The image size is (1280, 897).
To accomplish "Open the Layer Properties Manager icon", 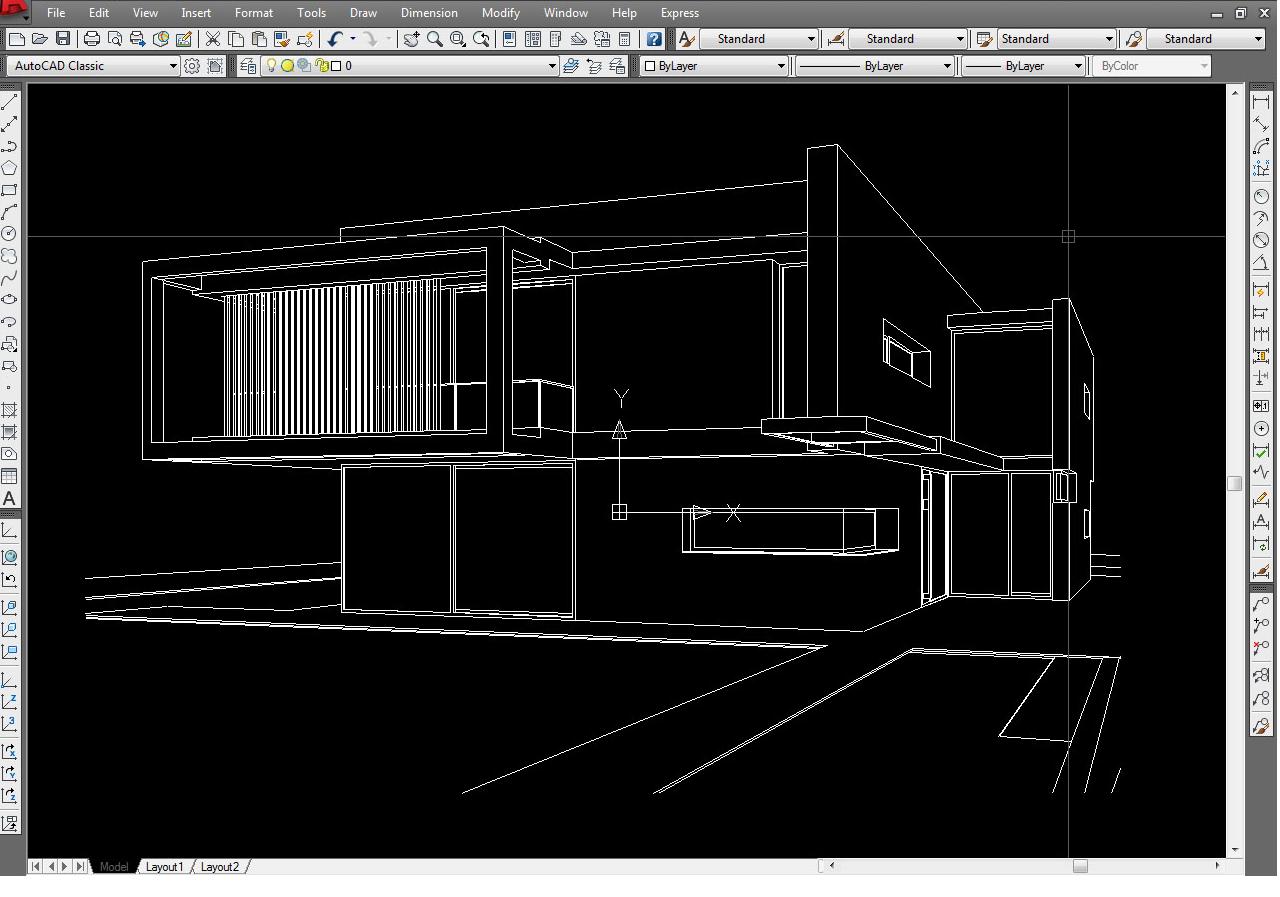I will click(x=248, y=66).
